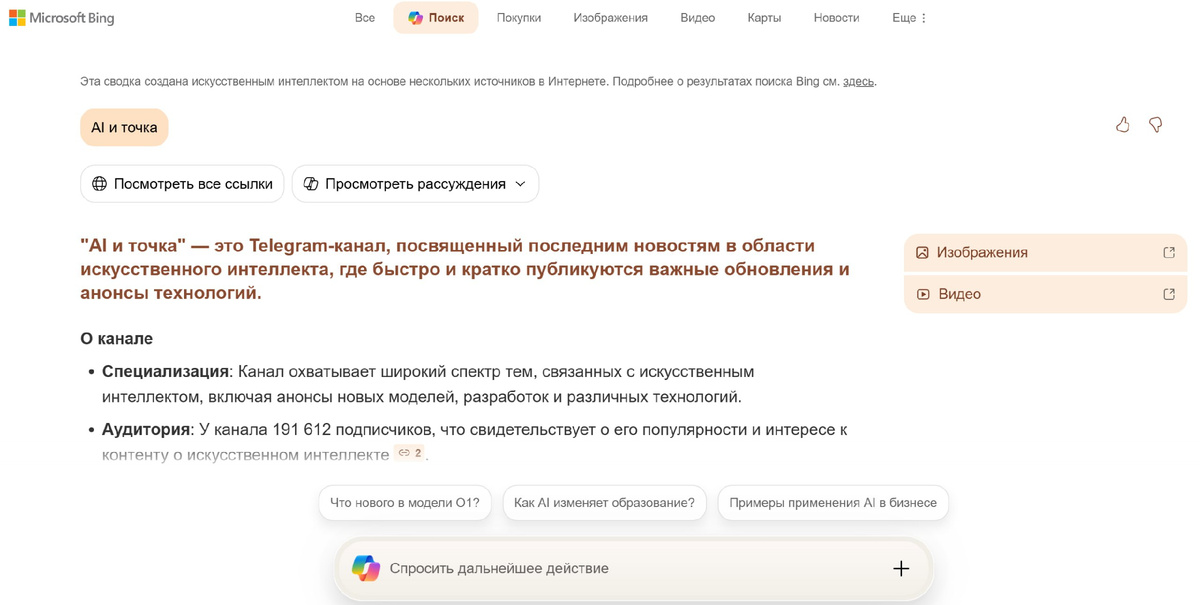Click the Специализация bullet label
Screen dimensions: 1200x605
165,372
